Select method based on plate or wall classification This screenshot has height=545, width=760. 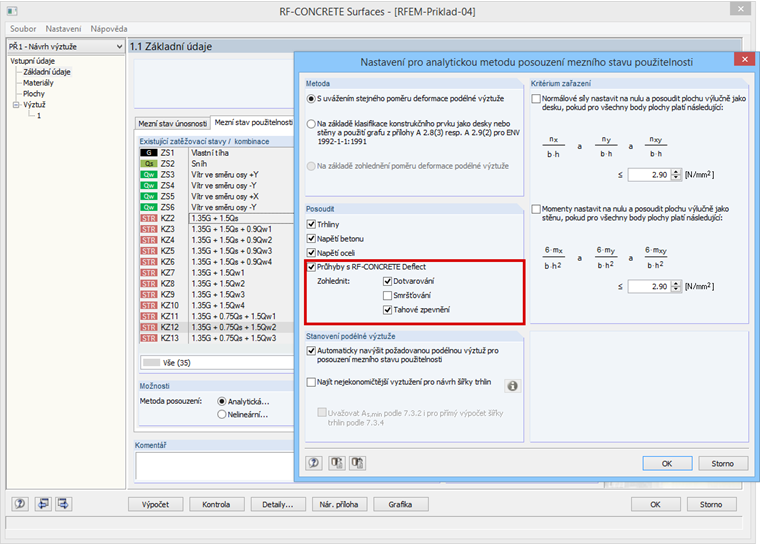tap(311, 124)
